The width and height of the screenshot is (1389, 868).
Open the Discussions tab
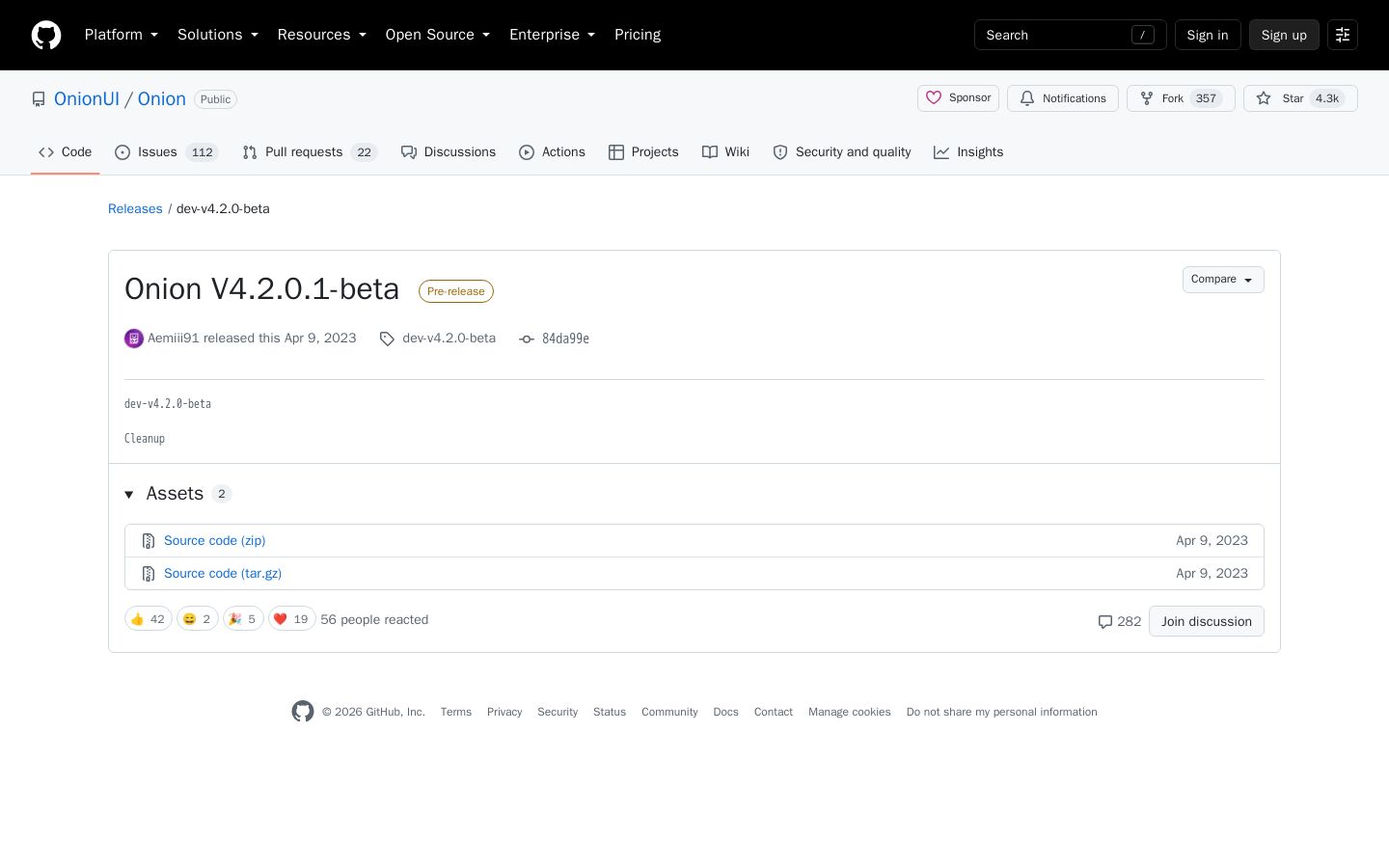tap(449, 152)
